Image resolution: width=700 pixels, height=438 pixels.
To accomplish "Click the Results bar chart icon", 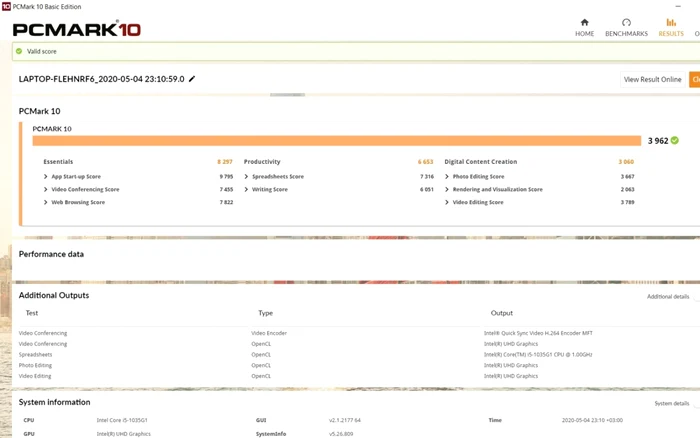I will tap(671, 22).
